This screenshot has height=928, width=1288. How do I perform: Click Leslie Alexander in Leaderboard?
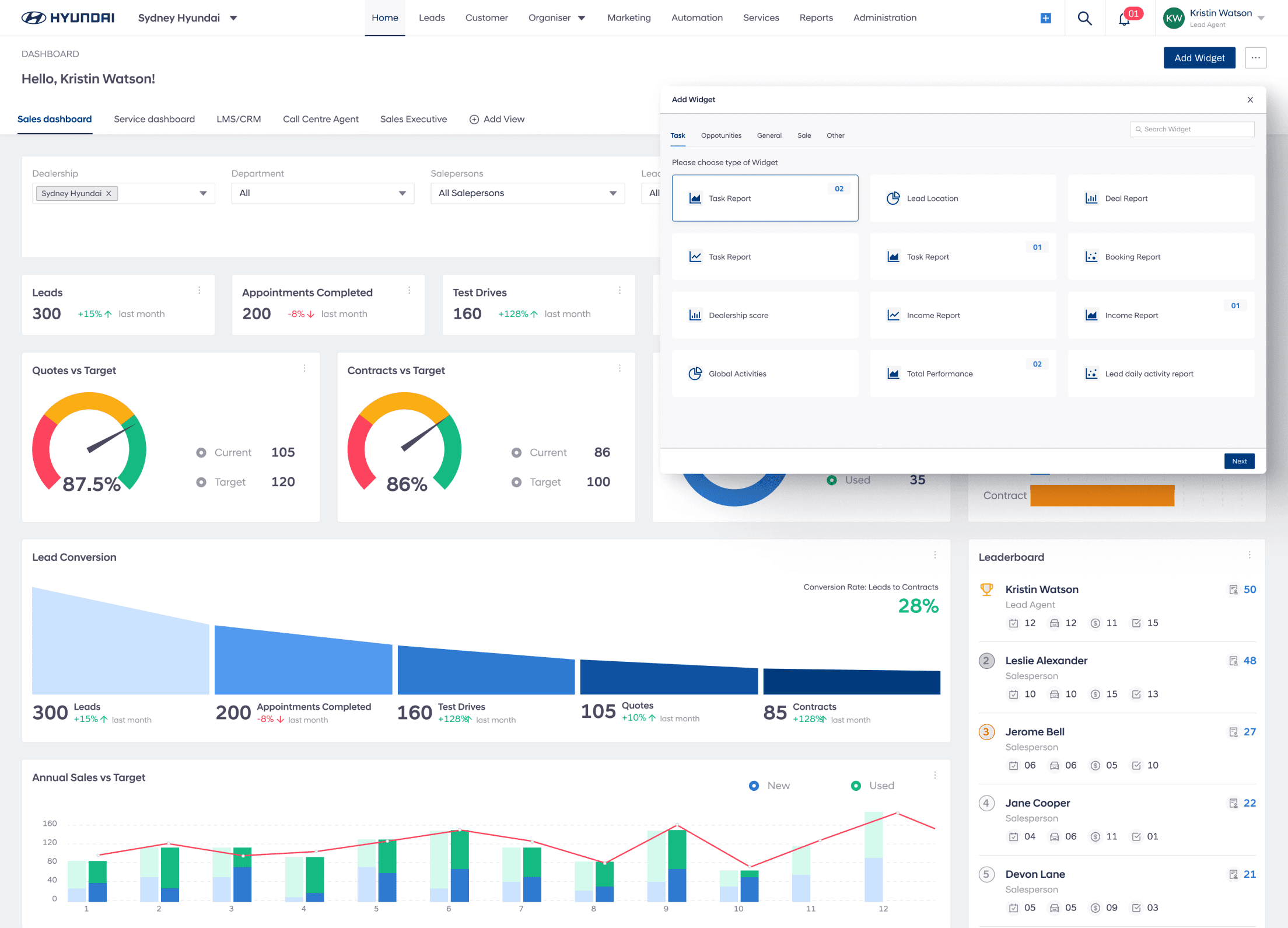click(1046, 661)
